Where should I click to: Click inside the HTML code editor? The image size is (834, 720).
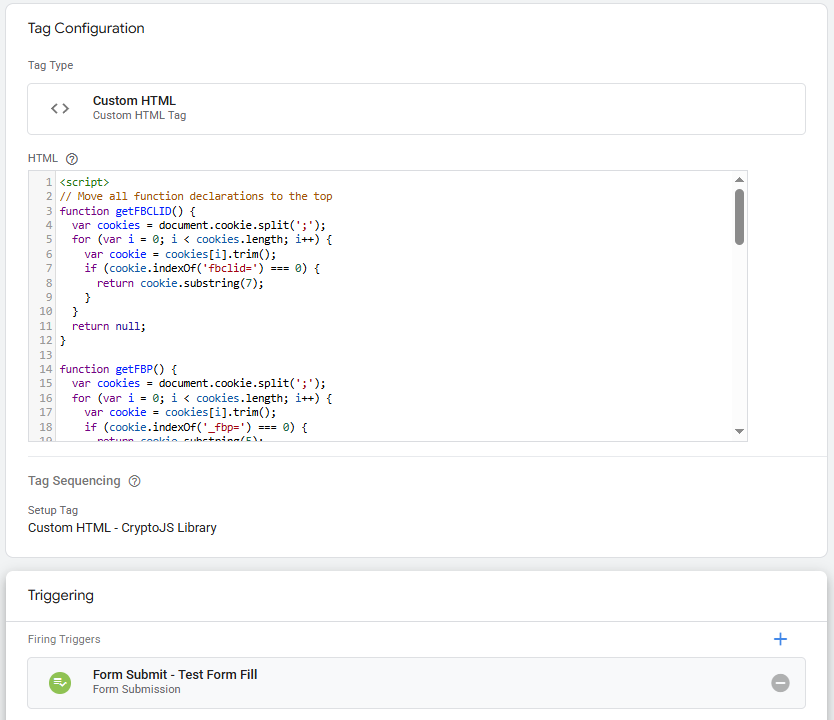click(x=400, y=300)
